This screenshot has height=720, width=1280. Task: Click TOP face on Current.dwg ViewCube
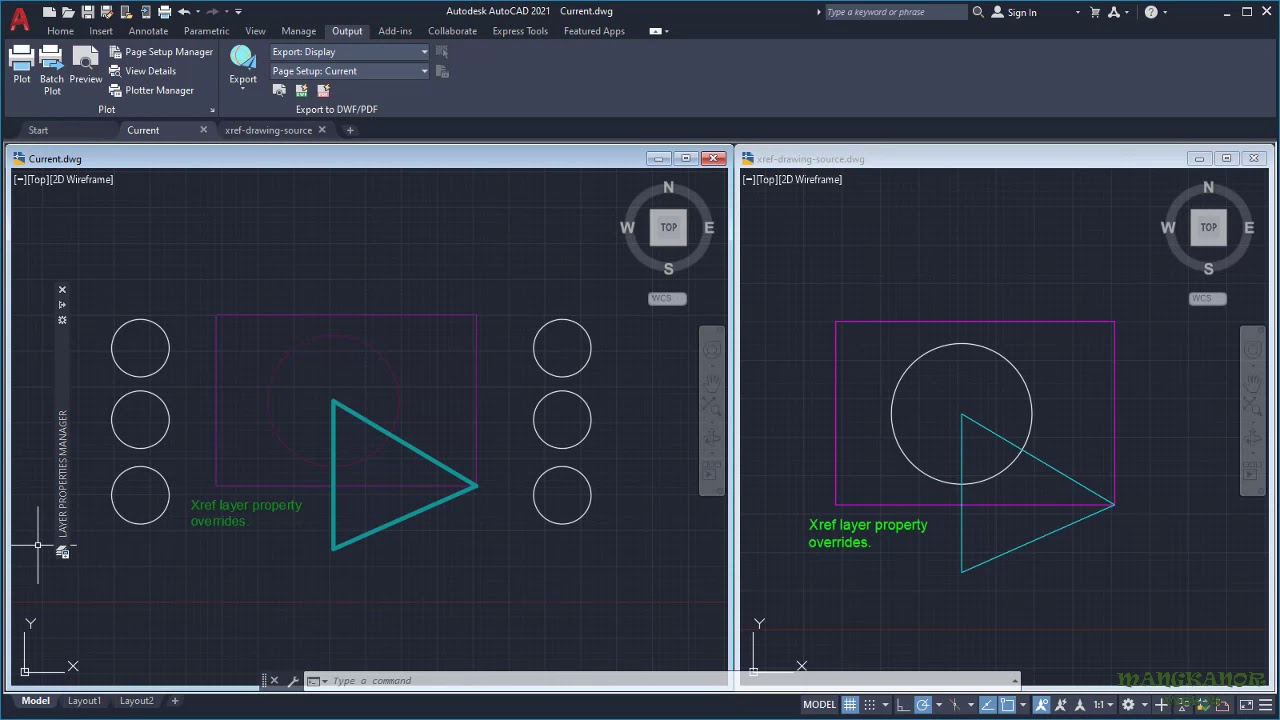pyautogui.click(x=668, y=227)
